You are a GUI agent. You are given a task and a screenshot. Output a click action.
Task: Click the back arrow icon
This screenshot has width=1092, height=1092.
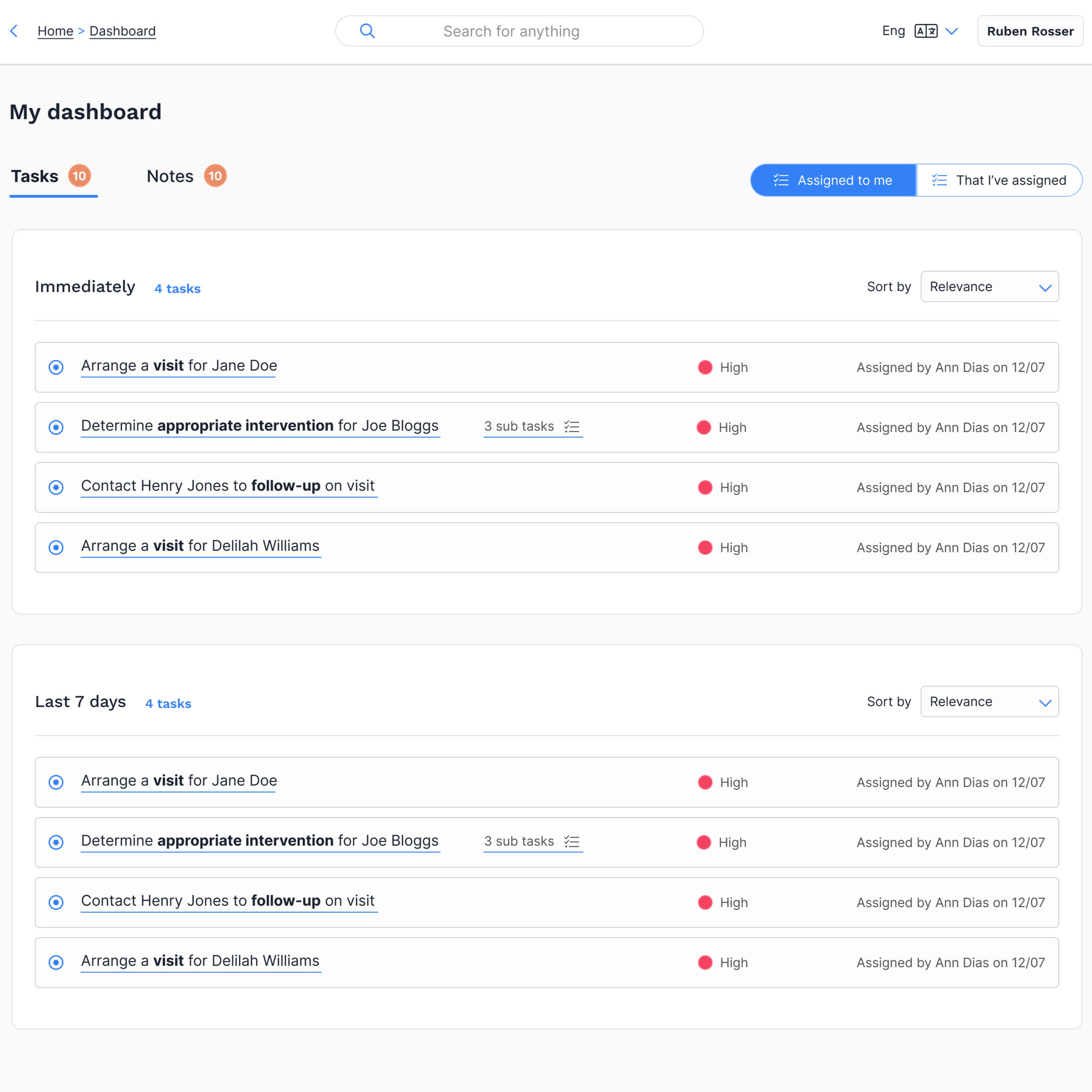(14, 31)
